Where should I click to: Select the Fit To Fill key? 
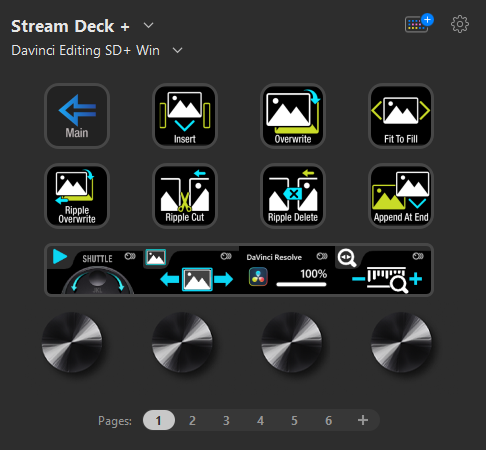pyautogui.click(x=401, y=116)
